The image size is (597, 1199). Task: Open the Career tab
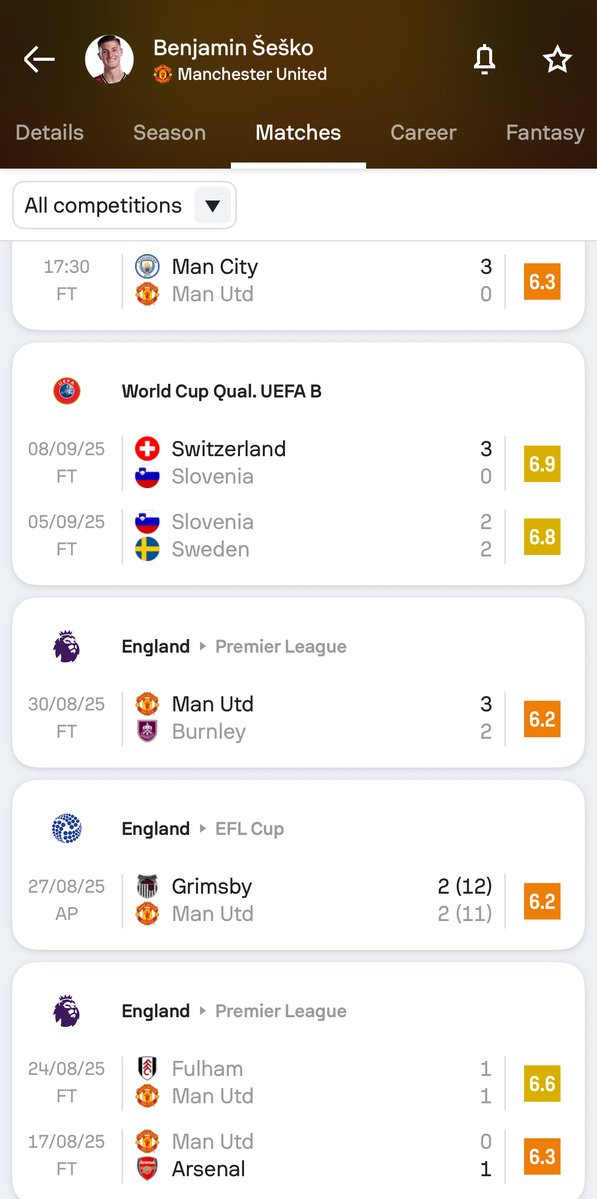[x=423, y=132]
